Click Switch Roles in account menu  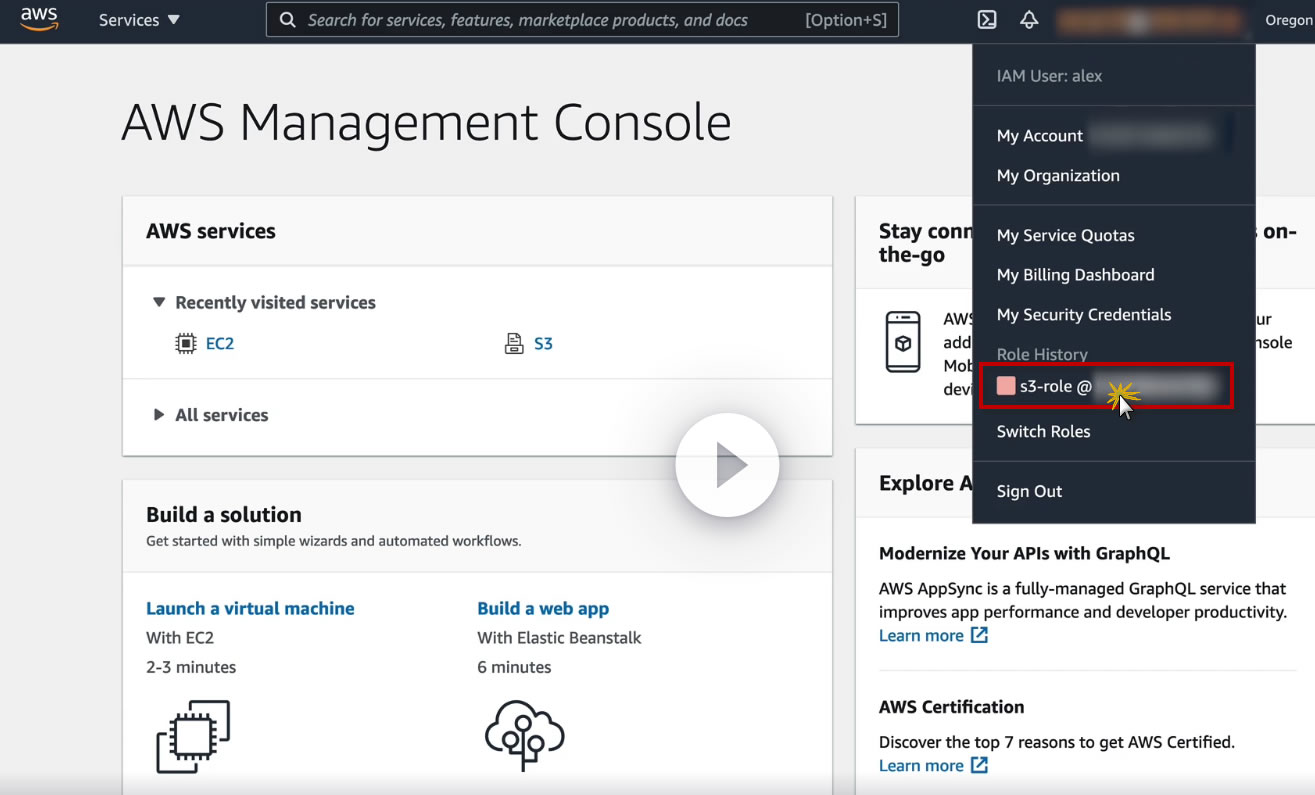1043,432
